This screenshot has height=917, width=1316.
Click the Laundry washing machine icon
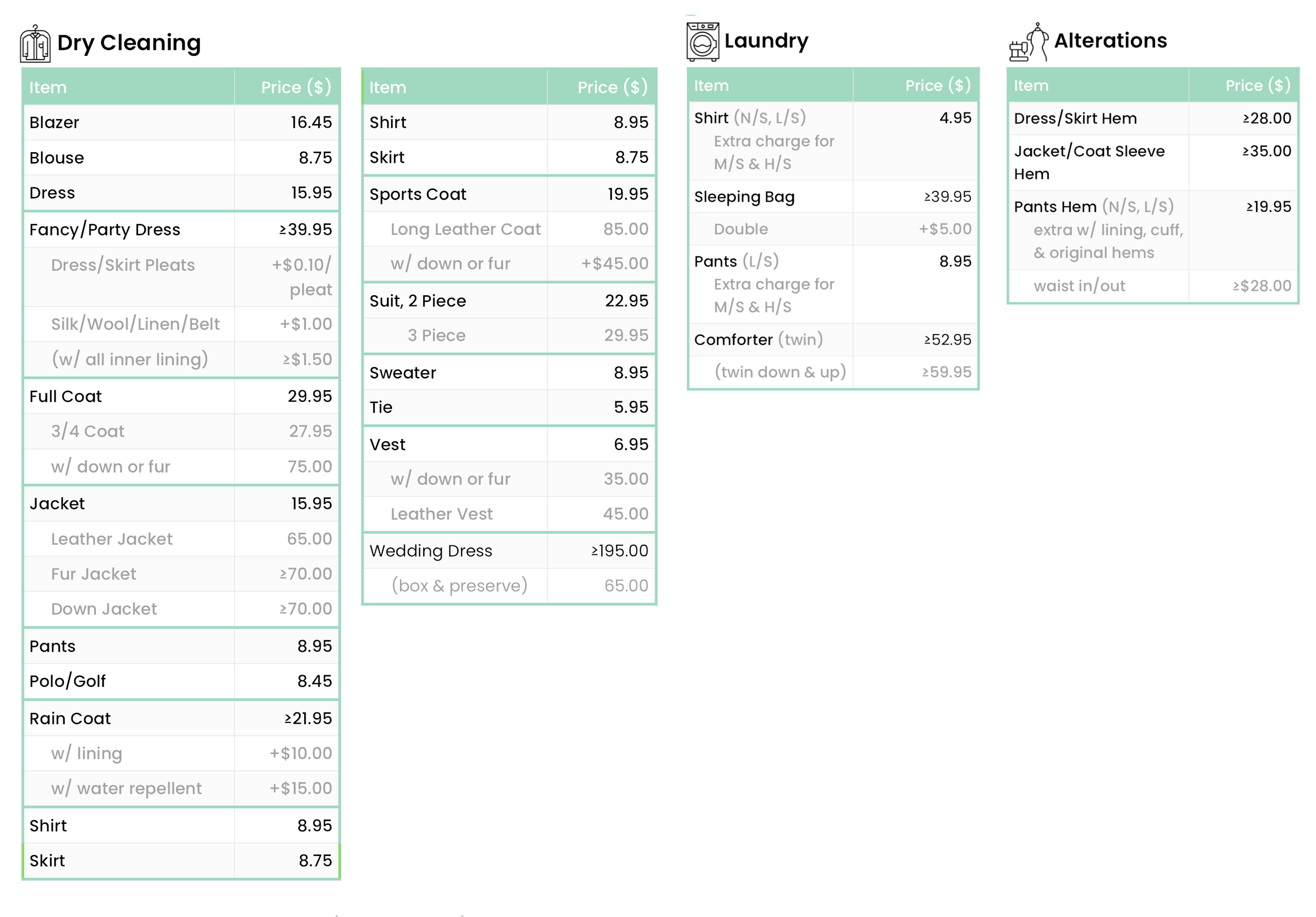pos(702,42)
